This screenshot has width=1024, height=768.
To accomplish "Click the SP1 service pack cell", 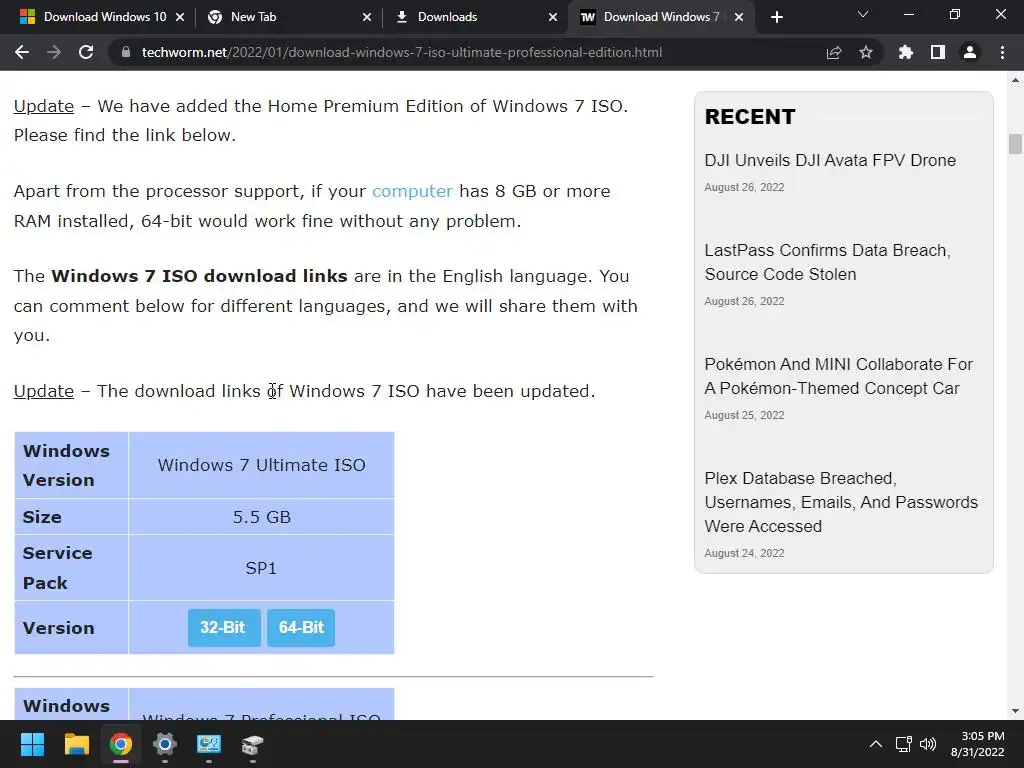I will pyautogui.click(x=261, y=568).
